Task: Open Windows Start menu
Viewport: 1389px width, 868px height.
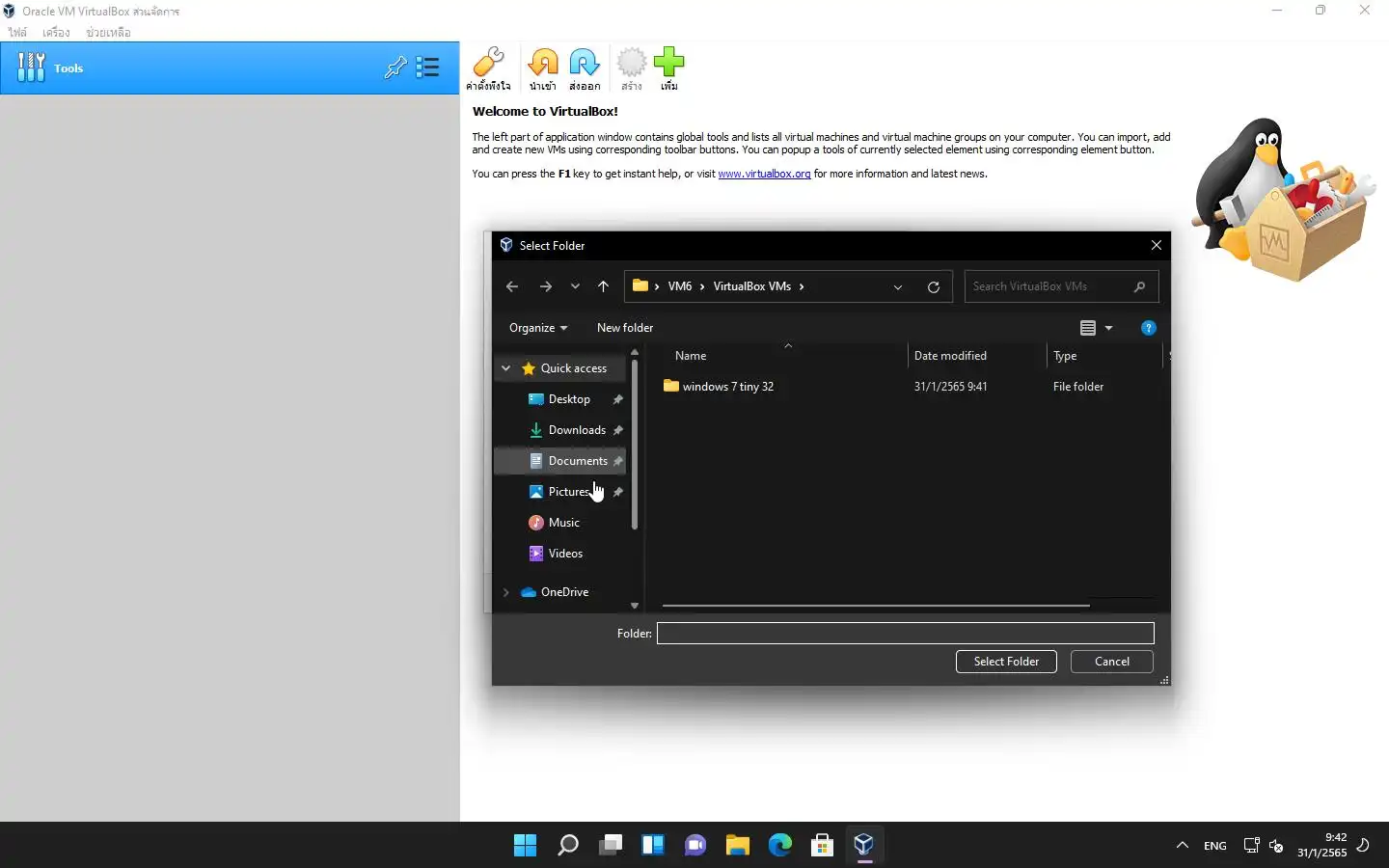Action: point(526,845)
